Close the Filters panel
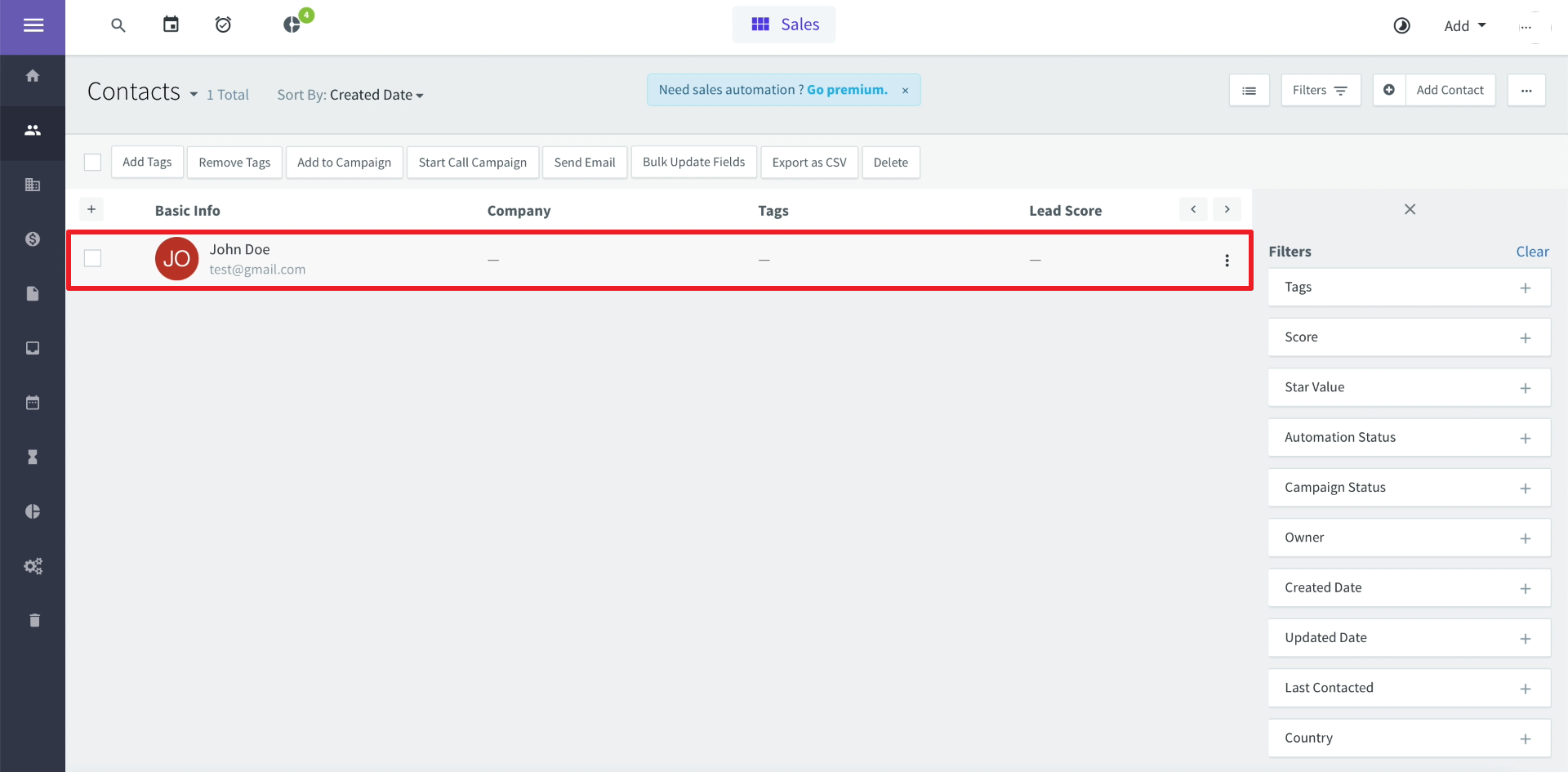1568x772 pixels. coord(1410,210)
